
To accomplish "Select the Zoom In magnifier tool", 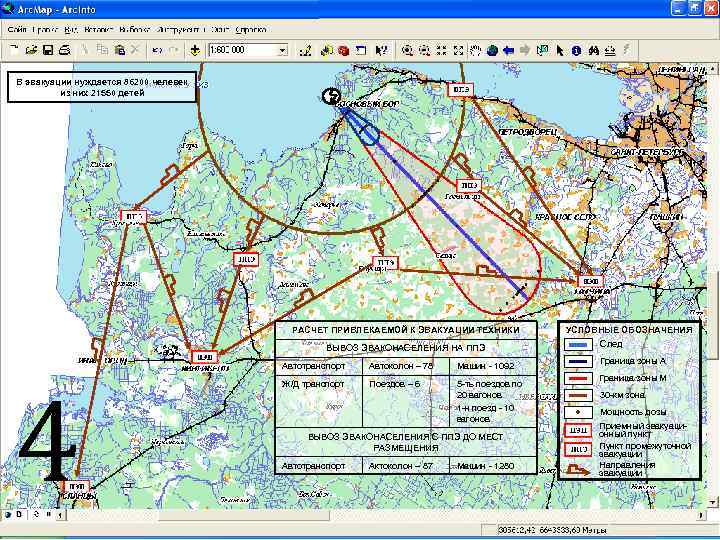I will [407, 51].
